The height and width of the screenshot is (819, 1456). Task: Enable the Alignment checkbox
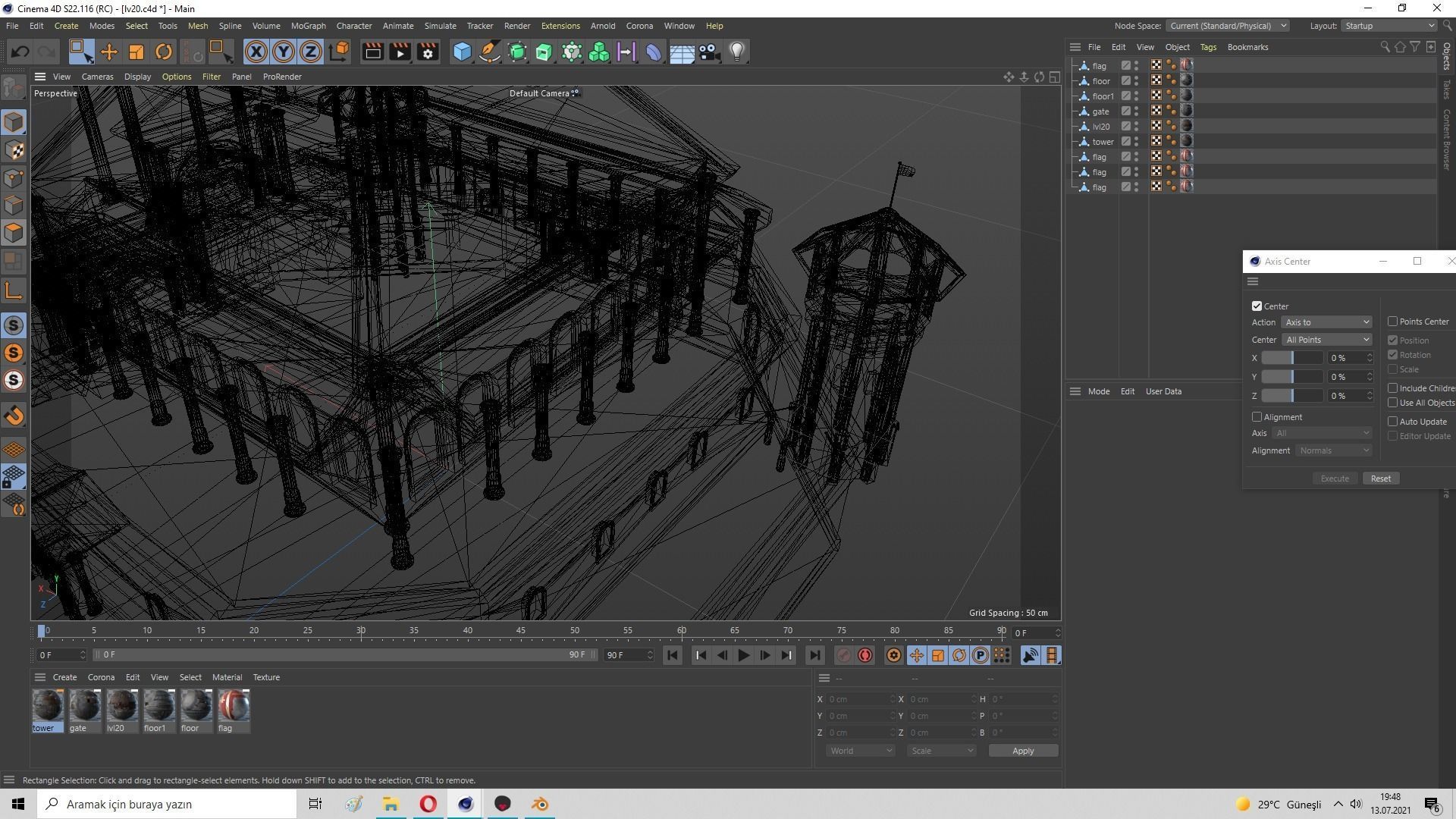pos(1257,417)
